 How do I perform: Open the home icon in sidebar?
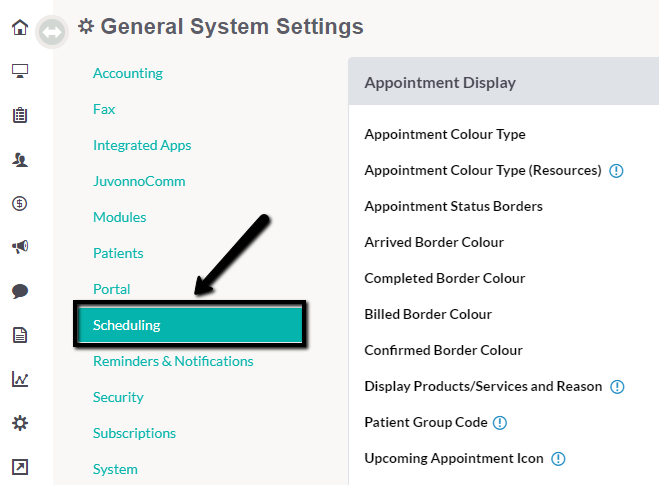click(20, 27)
